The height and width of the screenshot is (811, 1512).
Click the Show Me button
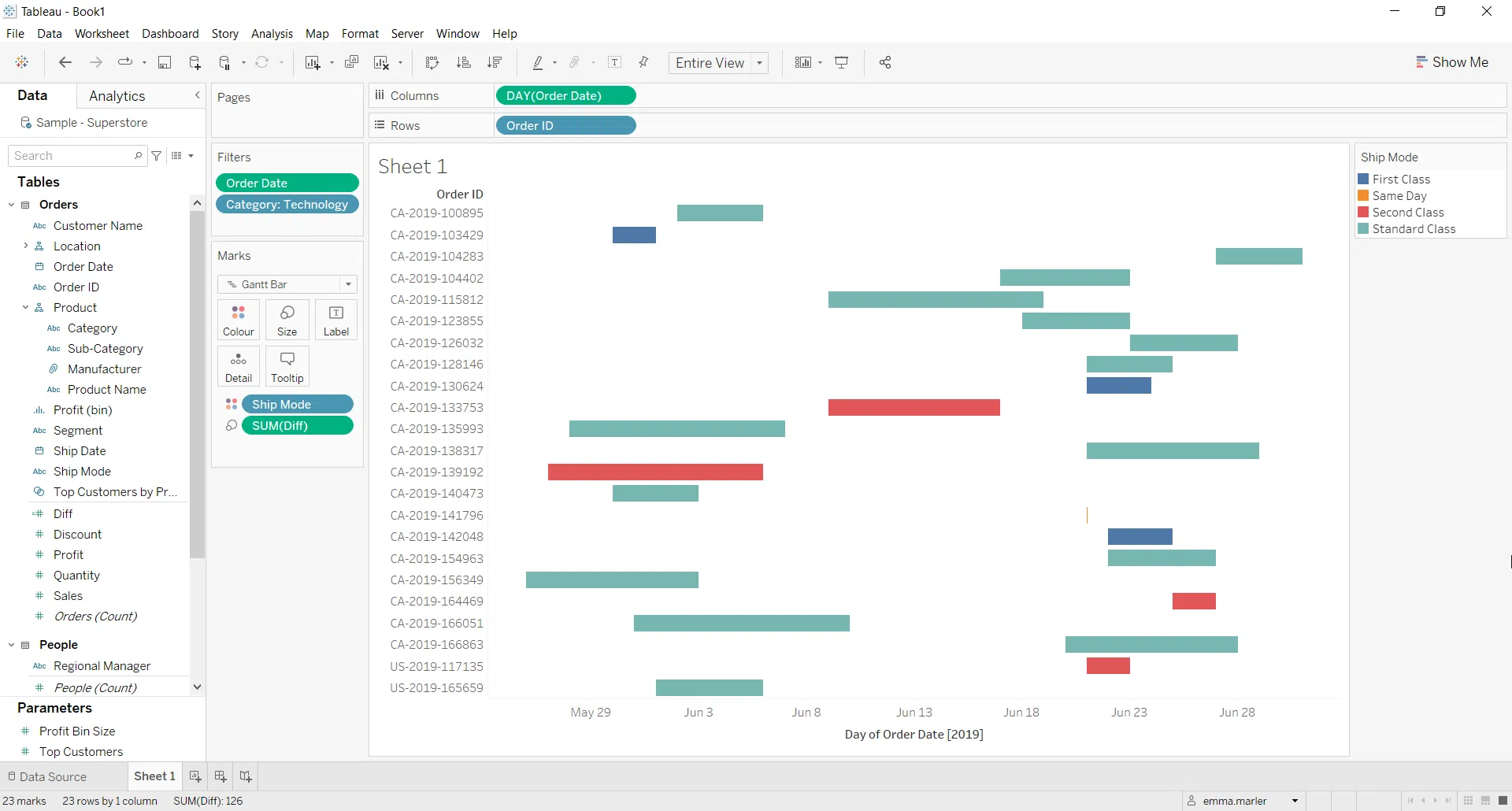(1452, 61)
